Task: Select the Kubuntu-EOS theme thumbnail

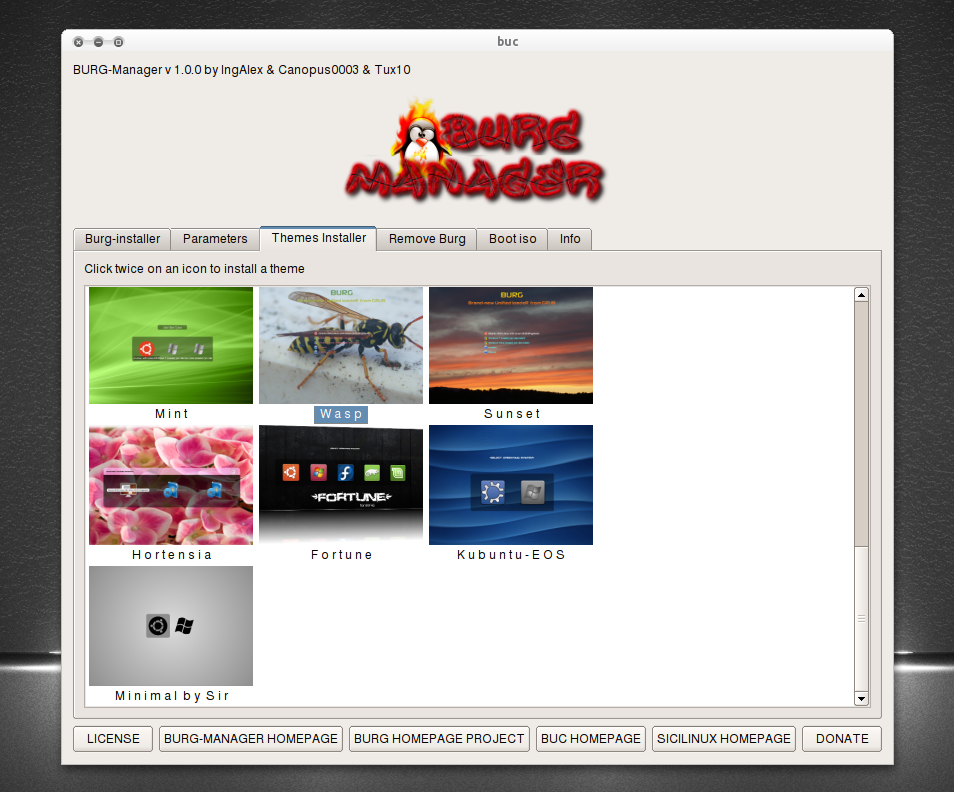Action: [511, 485]
